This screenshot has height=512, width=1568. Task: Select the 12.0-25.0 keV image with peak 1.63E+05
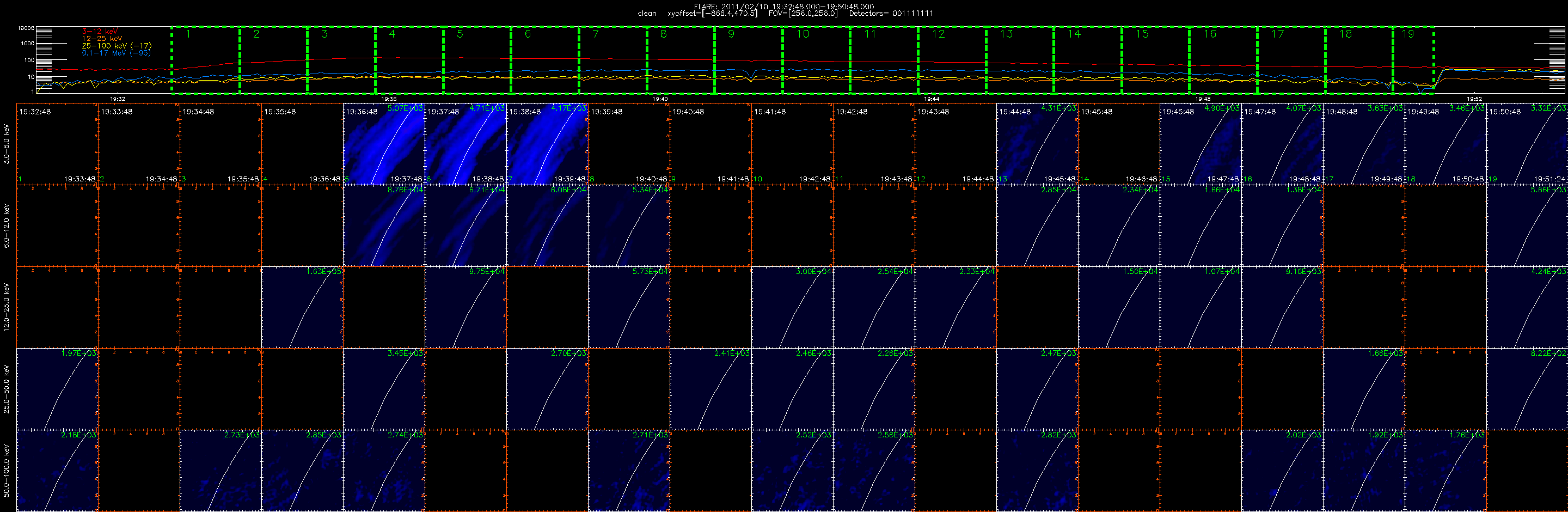(303, 307)
